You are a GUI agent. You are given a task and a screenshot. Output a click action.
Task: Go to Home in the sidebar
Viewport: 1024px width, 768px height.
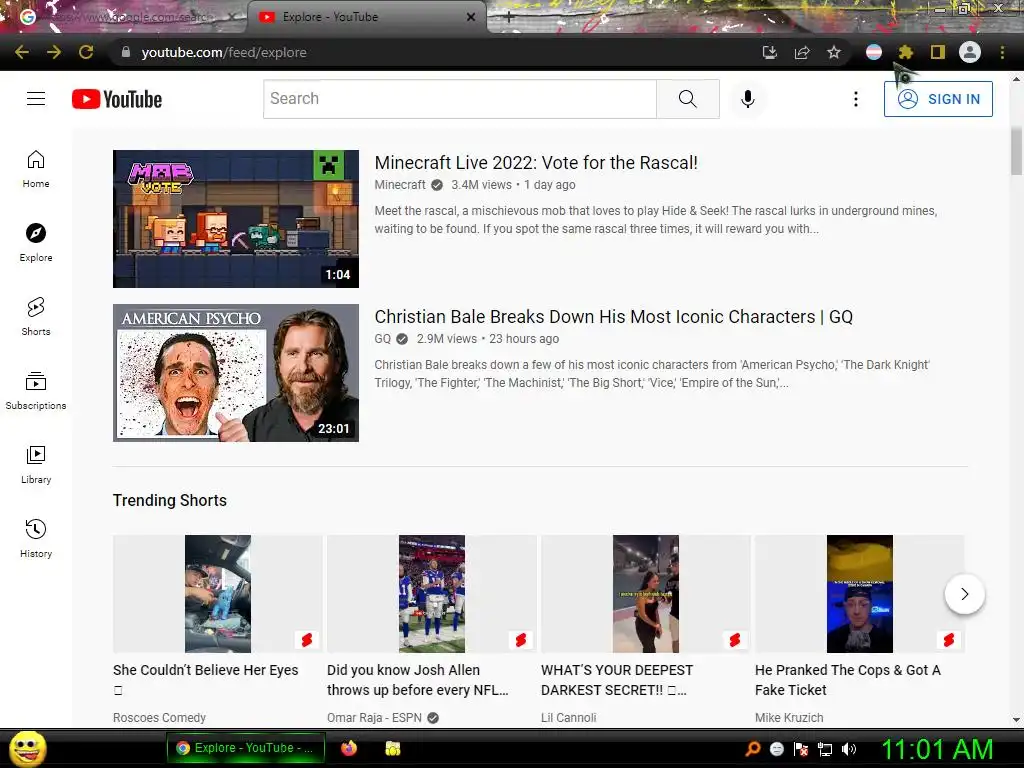(x=36, y=169)
